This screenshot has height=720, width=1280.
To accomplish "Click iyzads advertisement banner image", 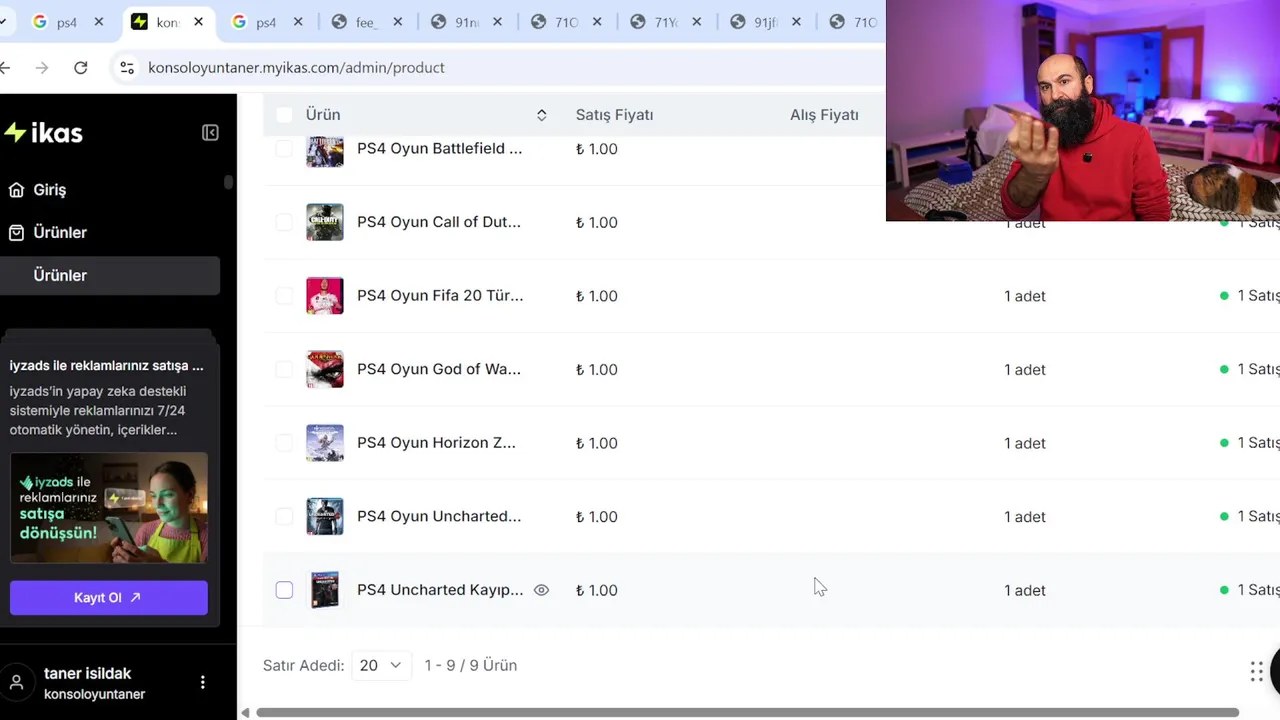I will (109, 508).
